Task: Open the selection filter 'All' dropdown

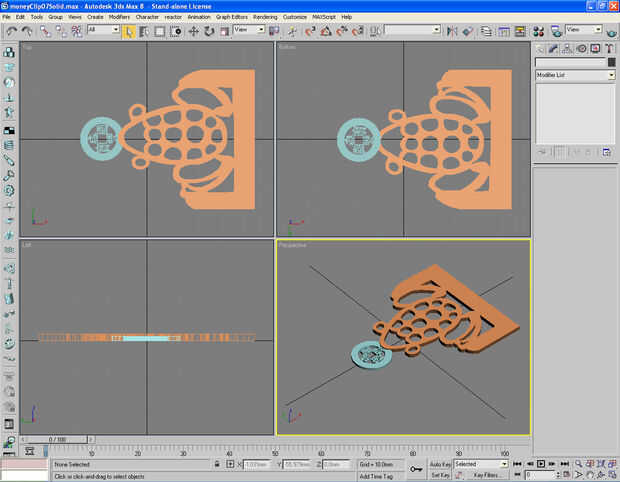Action: 103,31
